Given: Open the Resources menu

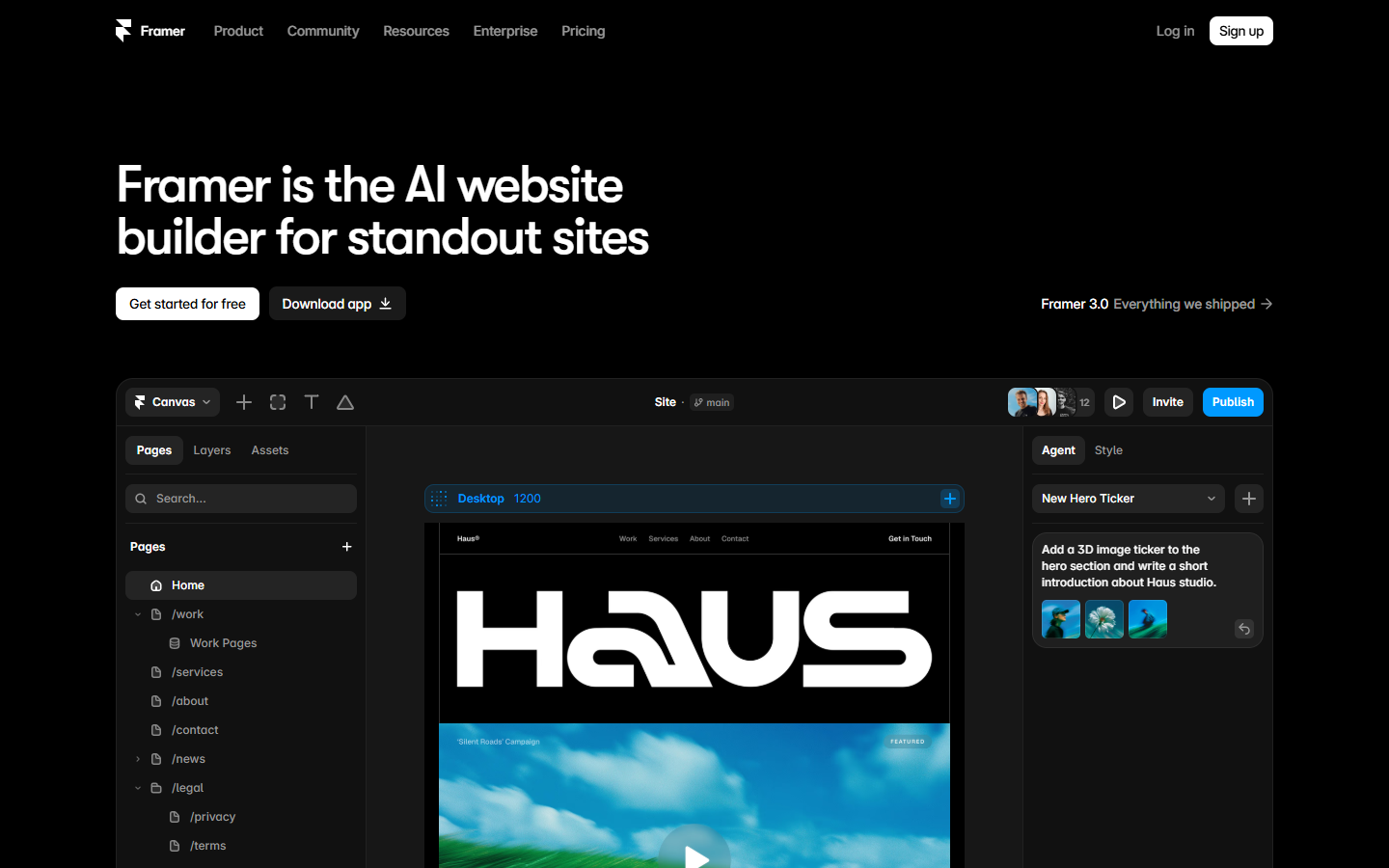Looking at the screenshot, I should (x=416, y=31).
